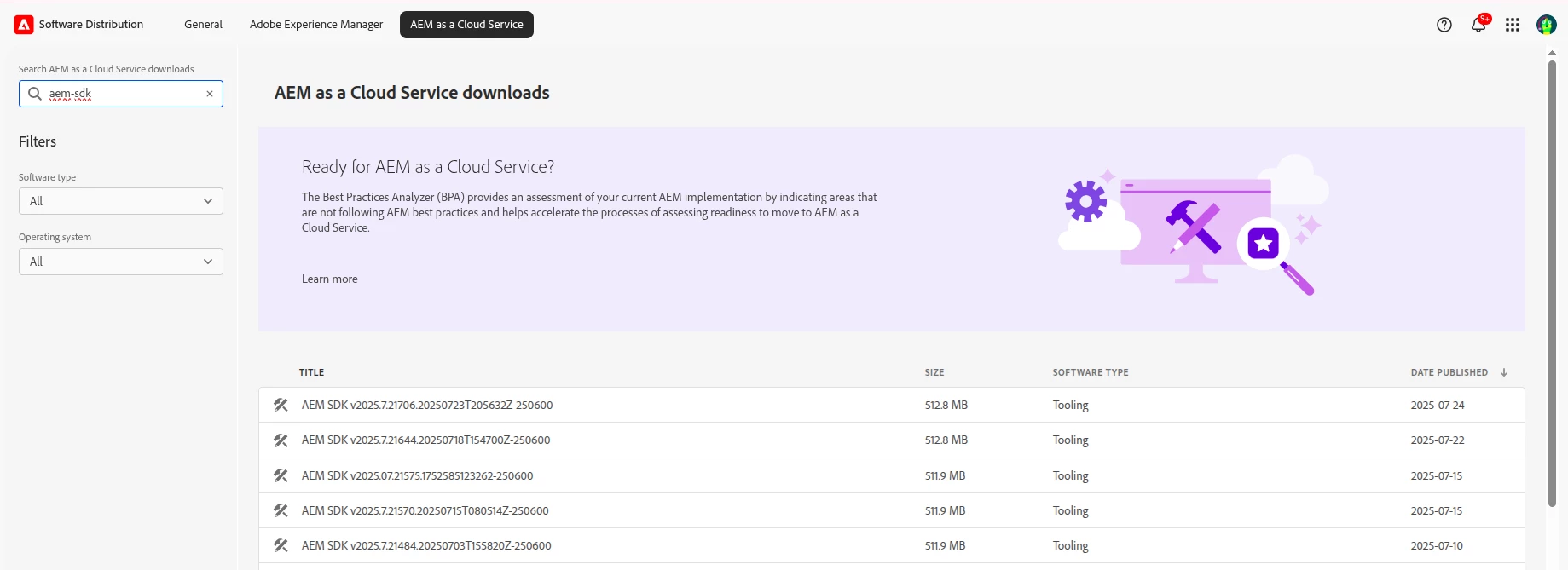Click the search magnifier icon
Image resolution: width=1568 pixels, height=570 pixels.
[x=35, y=94]
